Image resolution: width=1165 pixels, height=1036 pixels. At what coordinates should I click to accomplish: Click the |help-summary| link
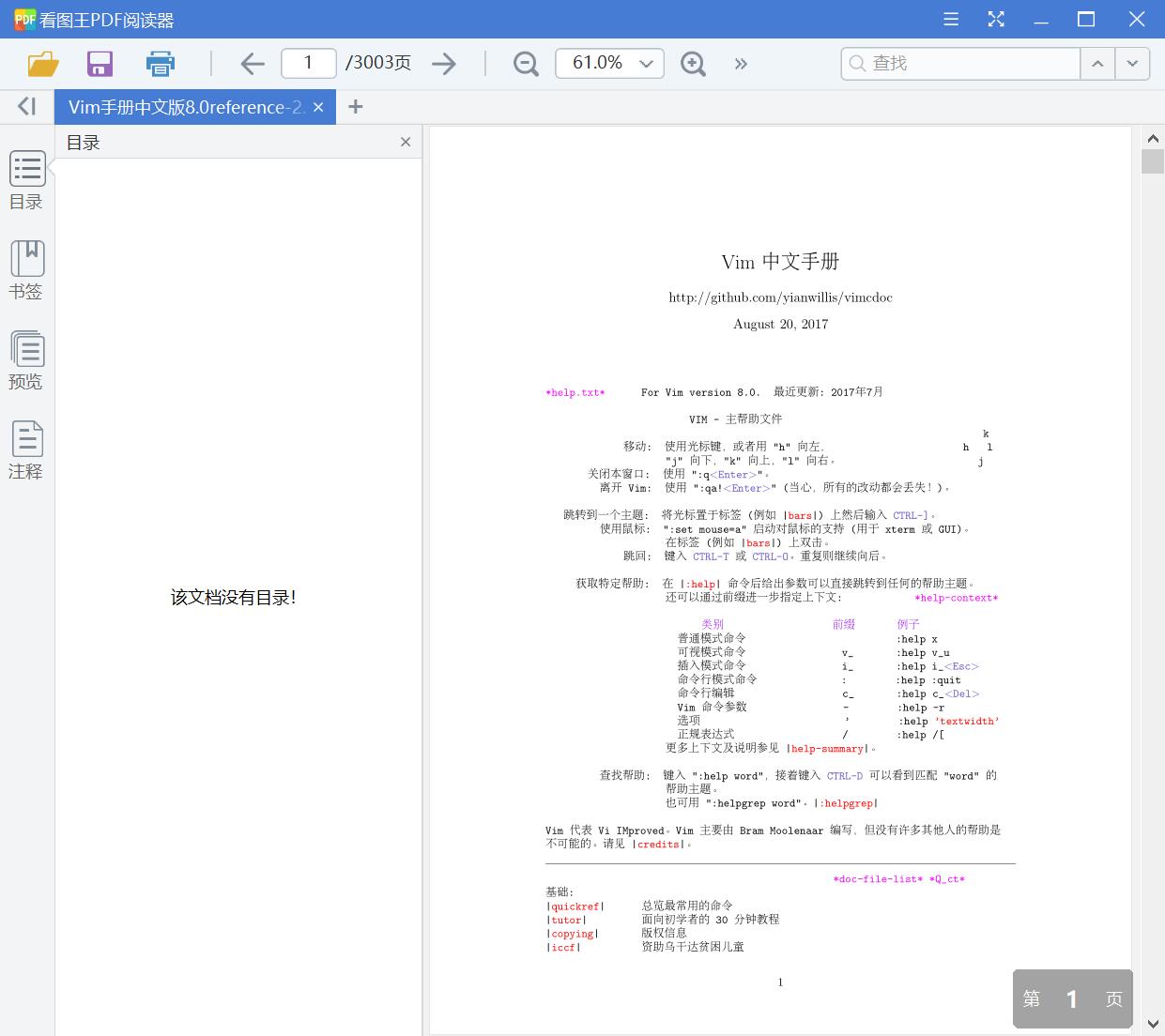(x=827, y=749)
